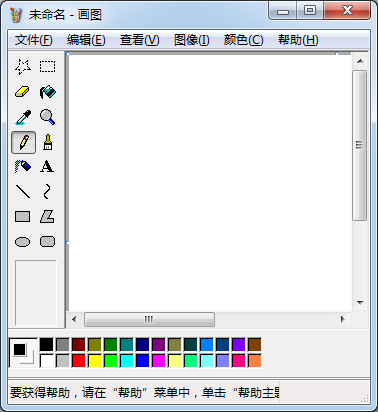Pick the navy blue swatch

click(x=143, y=345)
